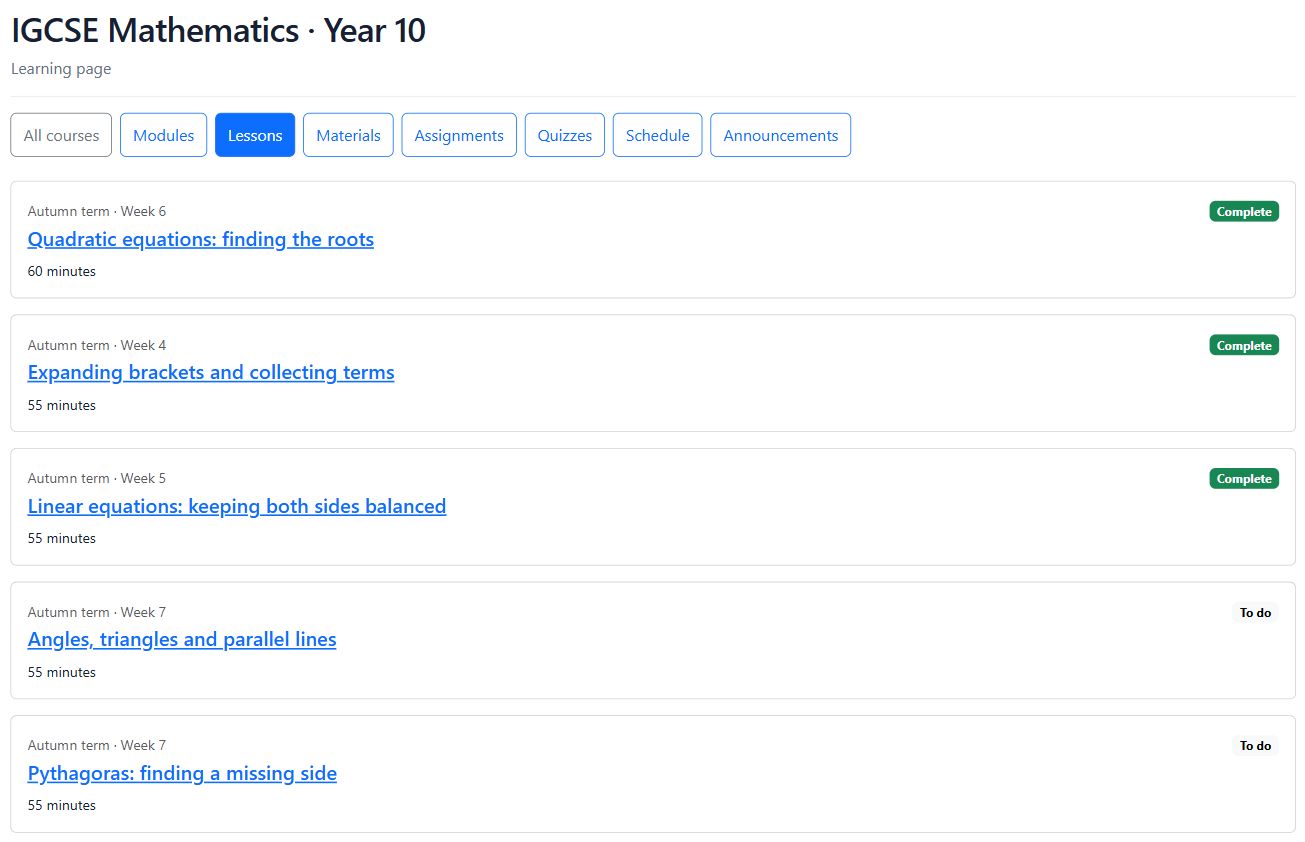Click the "Autumn term · Week 4" label
The height and width of the screenshot is (842, 1305).
(97, 345)
